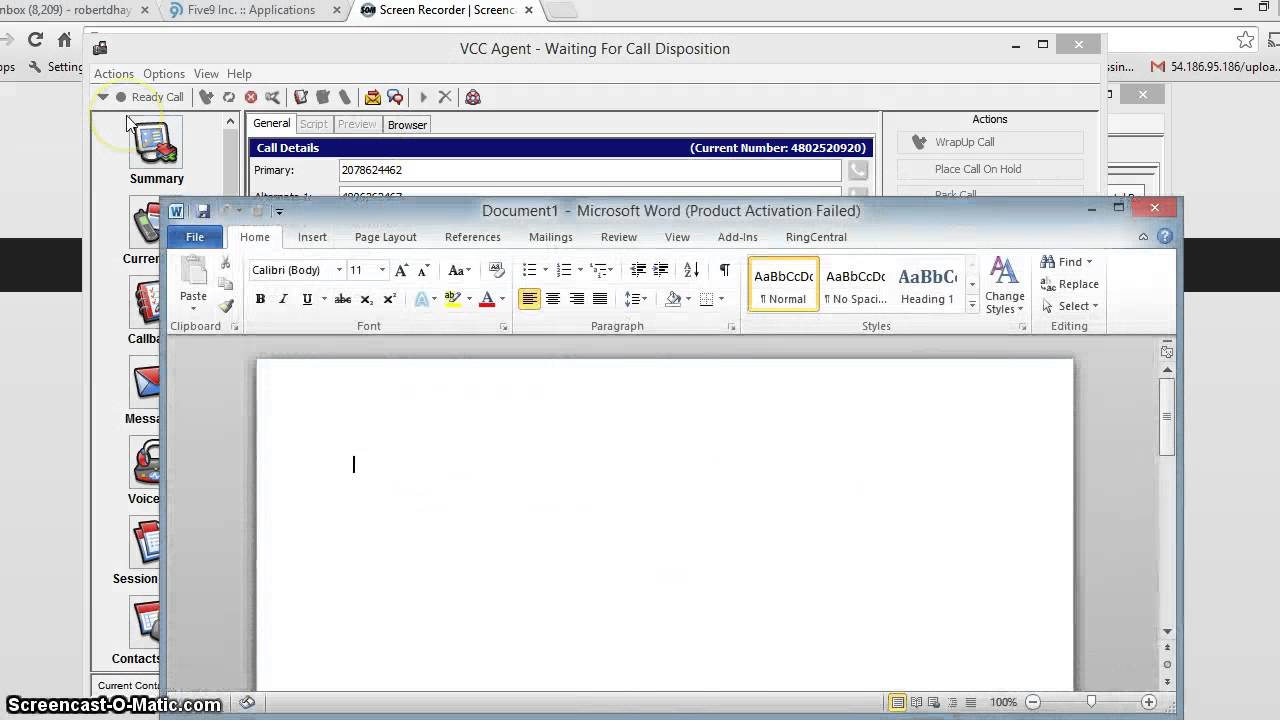Toggle Show/Hide paragraph marks
The image size is (1280, 720).
(x=725, y=270)
